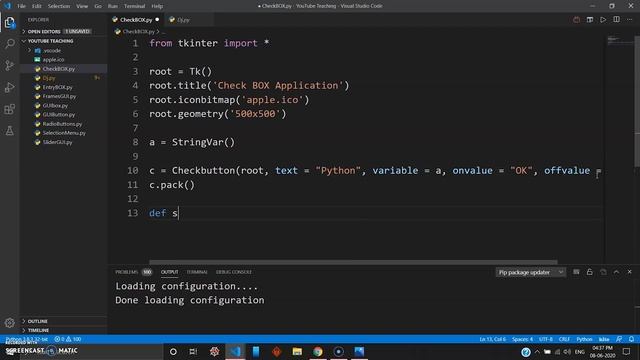The image size is (640, 360).
Task: Open the Photos app icon on taskbar
Action: tap(359, 351)
